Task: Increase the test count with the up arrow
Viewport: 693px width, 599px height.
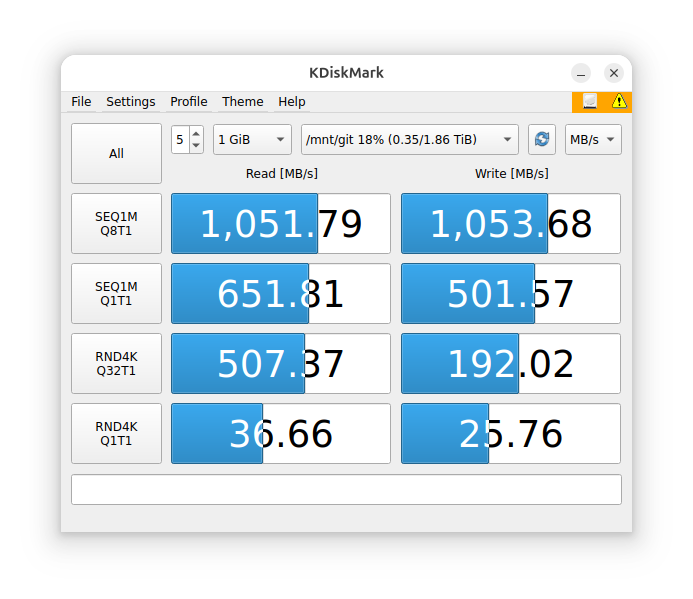Action: [x=196, y=134]
